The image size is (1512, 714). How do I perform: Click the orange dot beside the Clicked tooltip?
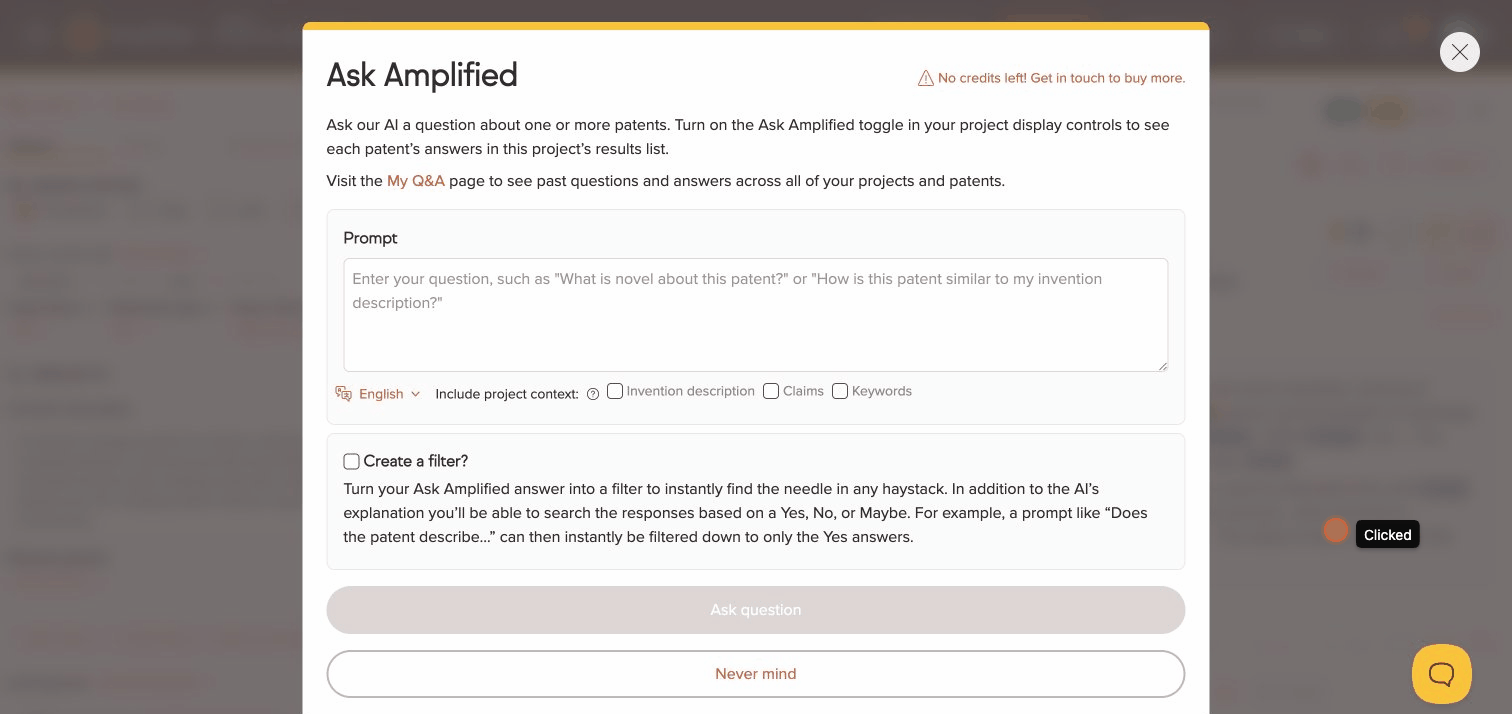click(x=1336, y=530)
